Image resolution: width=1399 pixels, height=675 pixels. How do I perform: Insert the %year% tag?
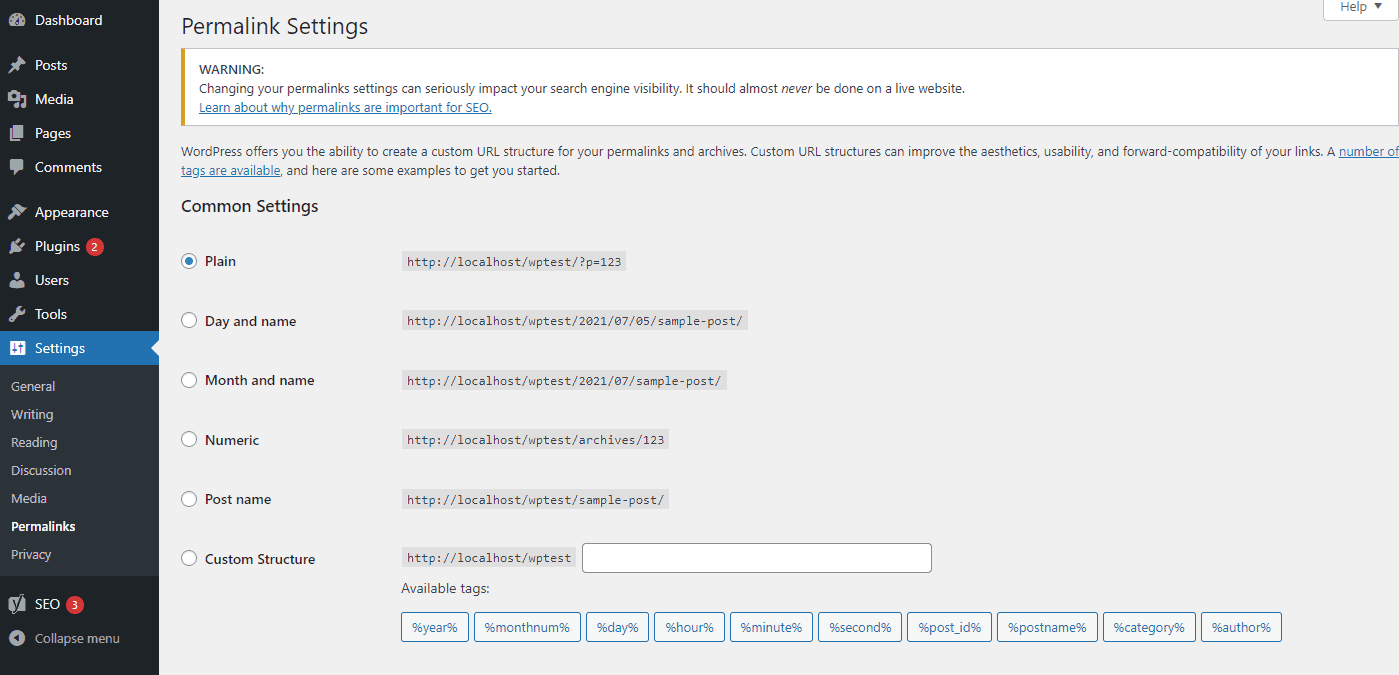[x=435, y=627]
